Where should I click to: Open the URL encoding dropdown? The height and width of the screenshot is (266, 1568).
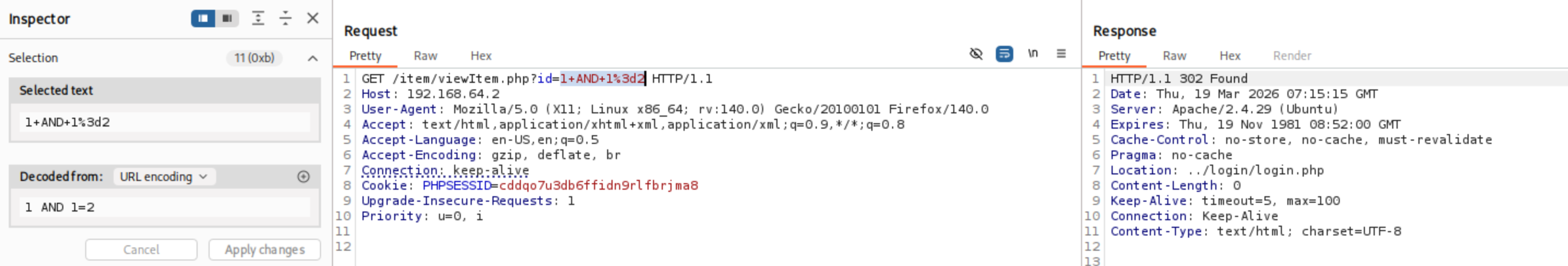coord(163,177)
